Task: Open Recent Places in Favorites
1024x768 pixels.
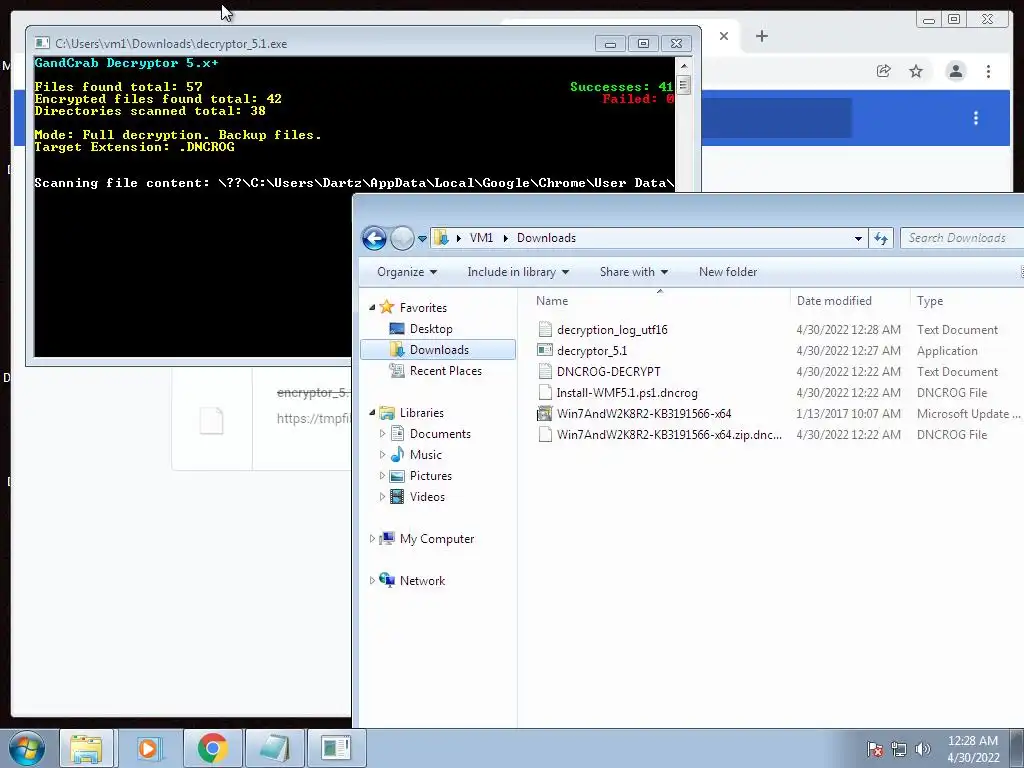Action: point(445,371)
